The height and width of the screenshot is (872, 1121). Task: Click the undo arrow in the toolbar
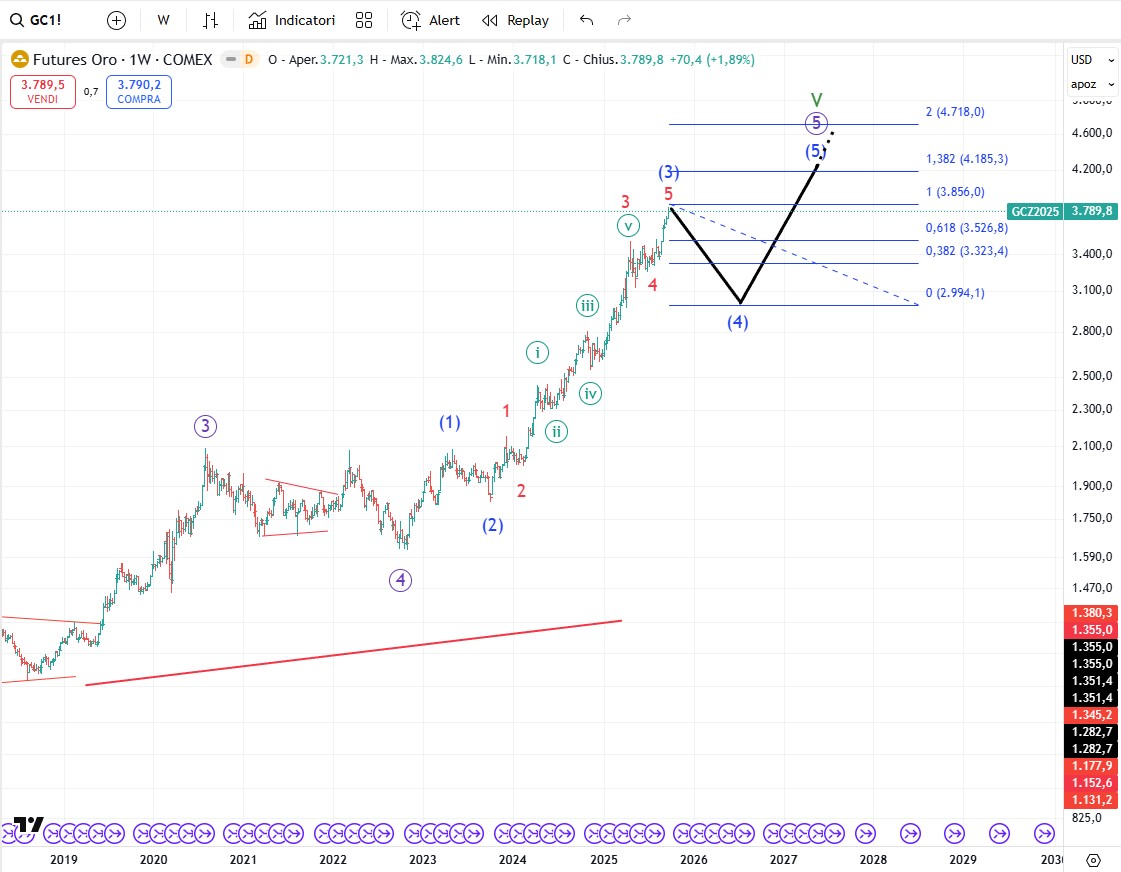586,20
